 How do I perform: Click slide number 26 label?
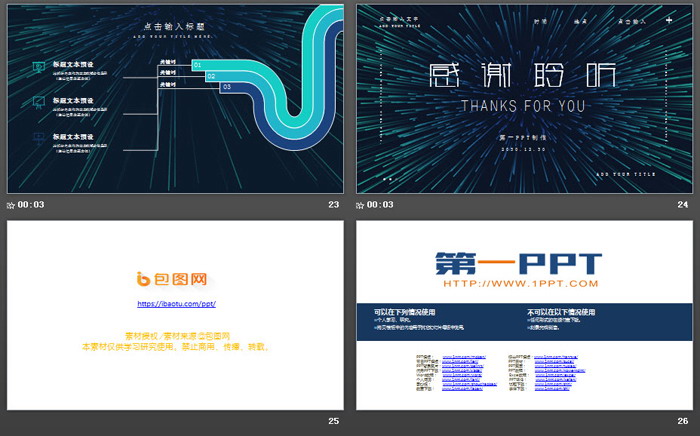683,421
